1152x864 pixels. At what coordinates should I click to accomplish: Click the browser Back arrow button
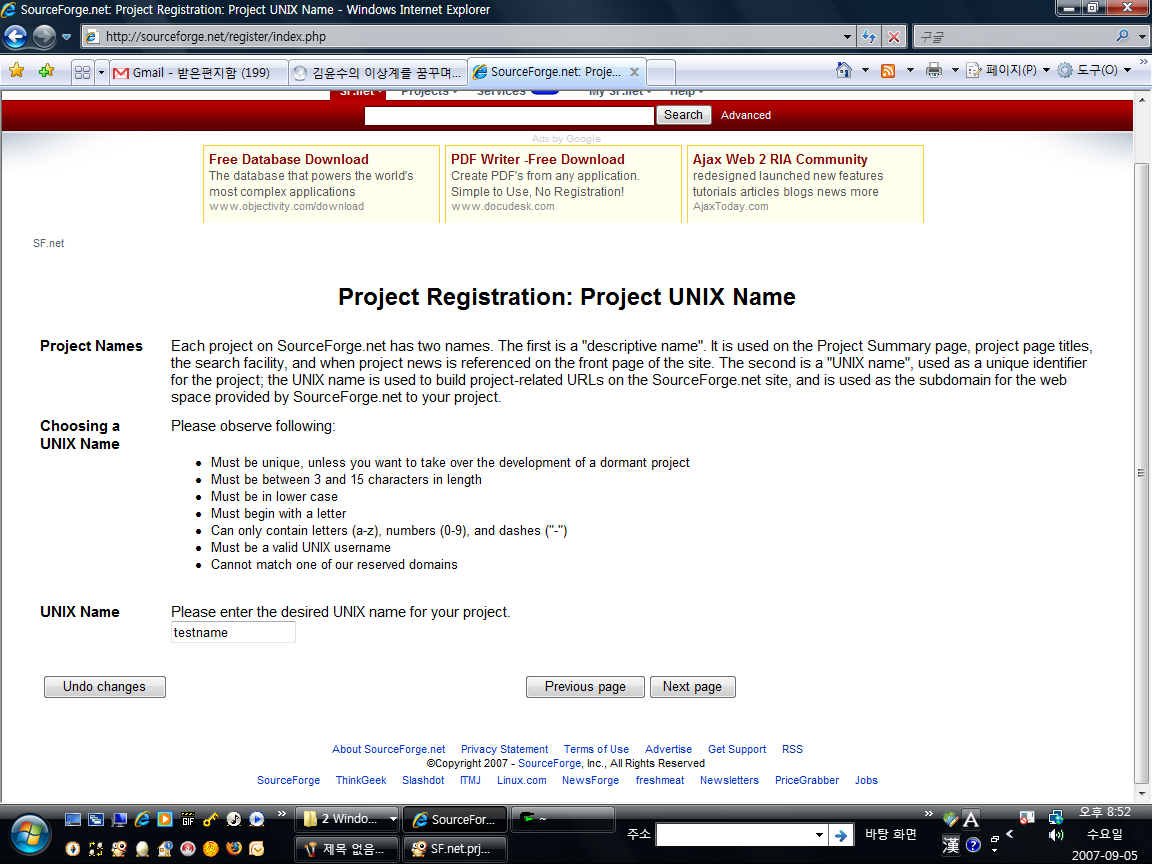tap(15, 36)
